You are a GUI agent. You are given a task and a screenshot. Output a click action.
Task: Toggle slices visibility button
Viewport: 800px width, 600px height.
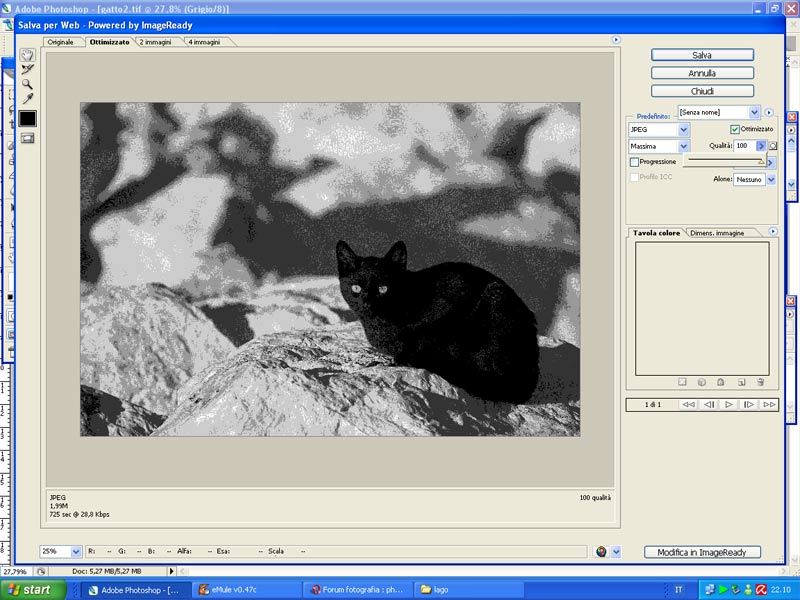pos(27,138)
